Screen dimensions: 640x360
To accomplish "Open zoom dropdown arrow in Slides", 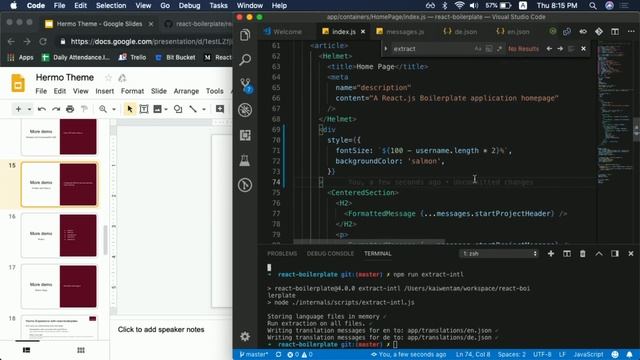I will (114, 109).
